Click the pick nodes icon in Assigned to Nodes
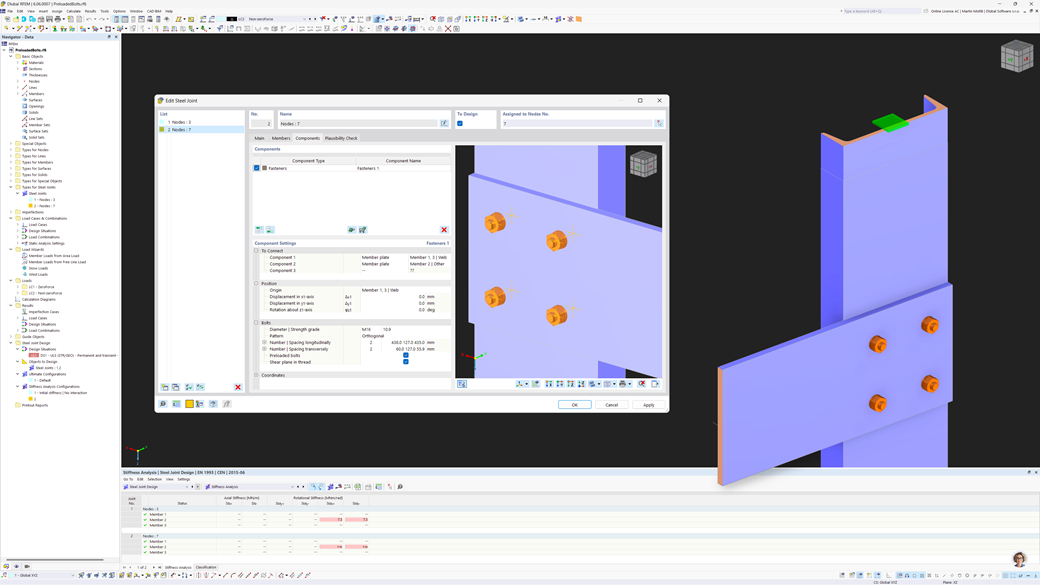Image resolution: width=1040 pixels, height=585 pixels. (x=659, y=123)
